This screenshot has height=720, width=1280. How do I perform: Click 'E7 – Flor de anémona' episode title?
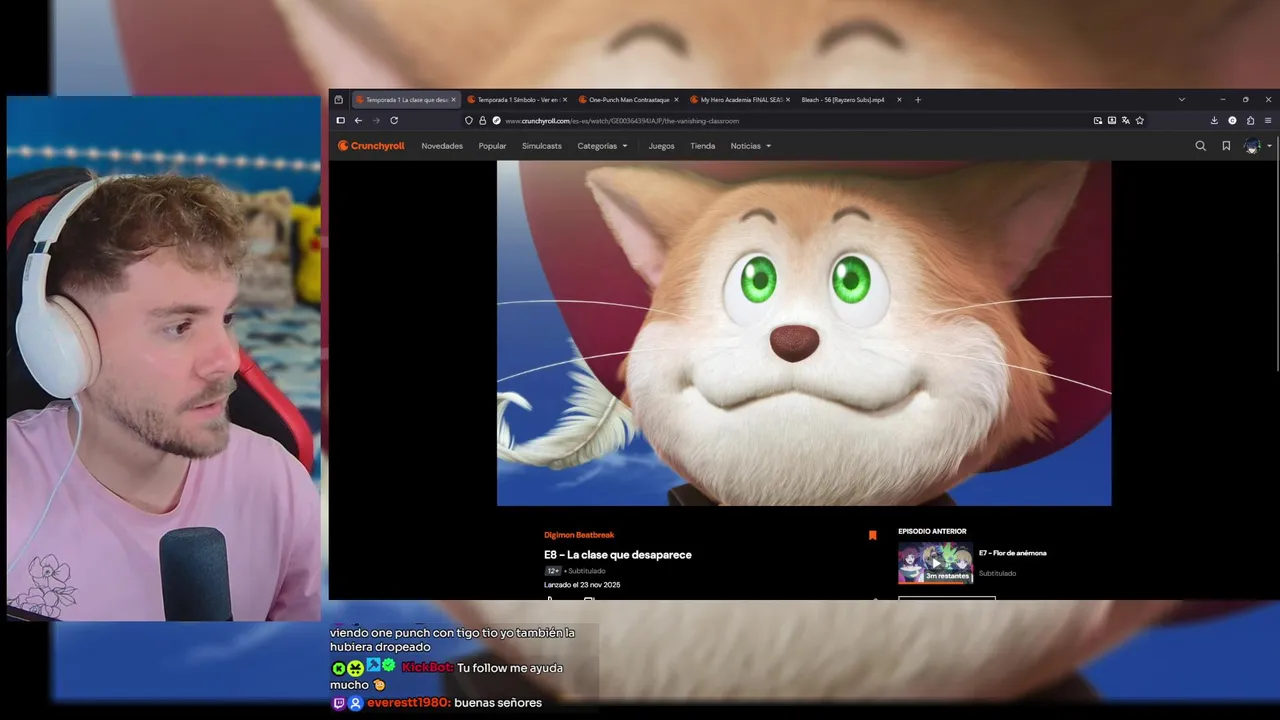[1013, 553]
